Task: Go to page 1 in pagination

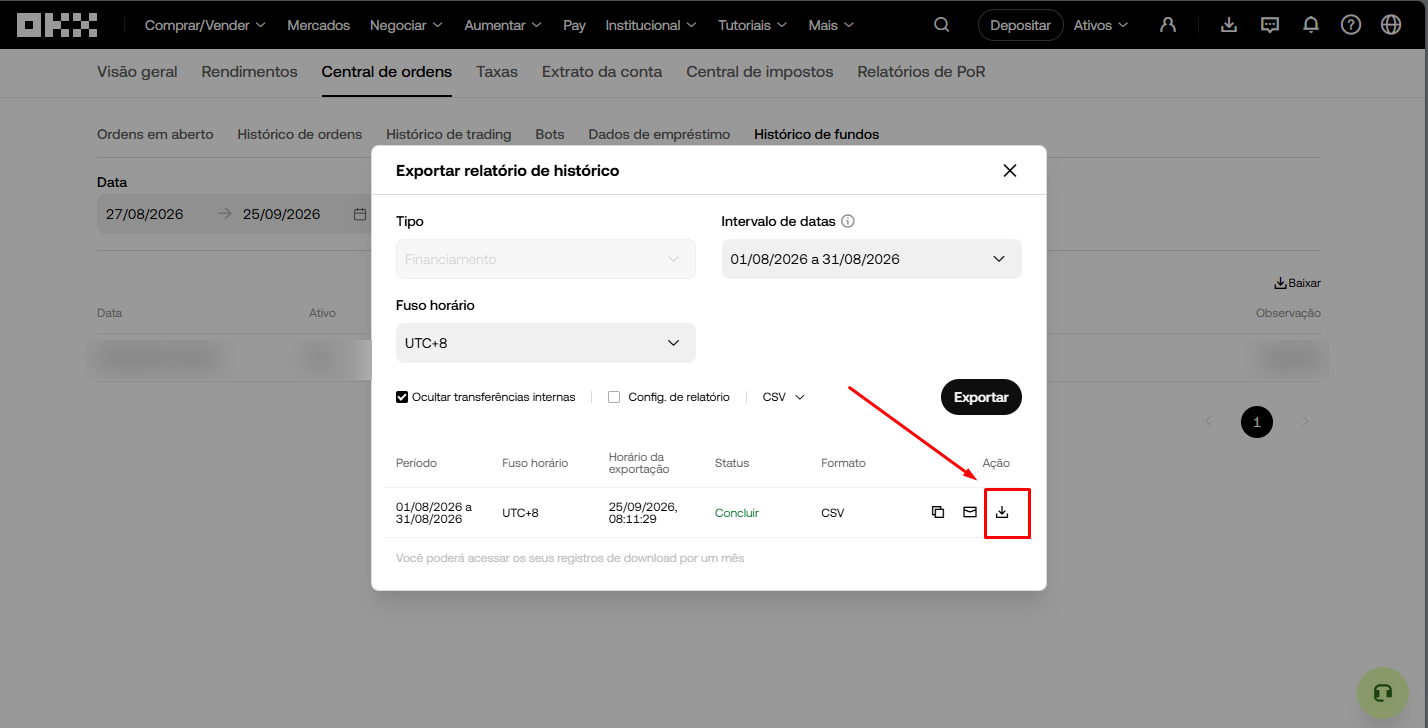Action: 1257,422
